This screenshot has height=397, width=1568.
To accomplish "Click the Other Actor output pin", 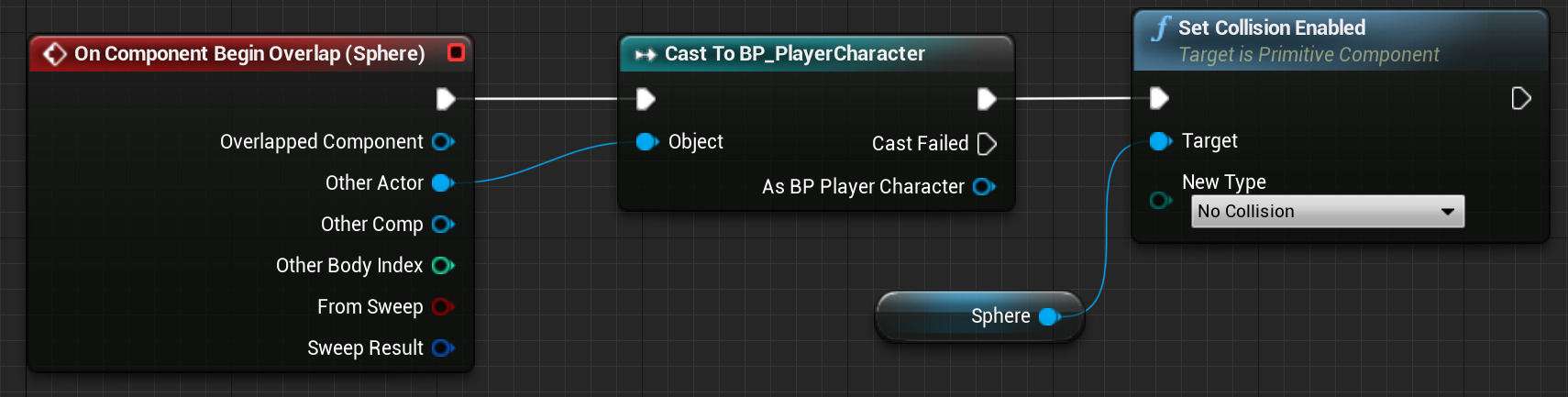I will click(443, 183).
